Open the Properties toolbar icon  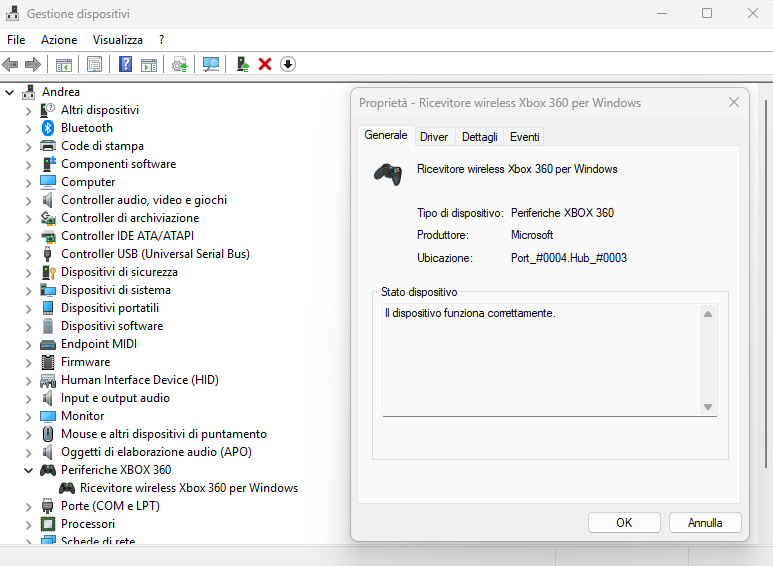click(94, 64)
